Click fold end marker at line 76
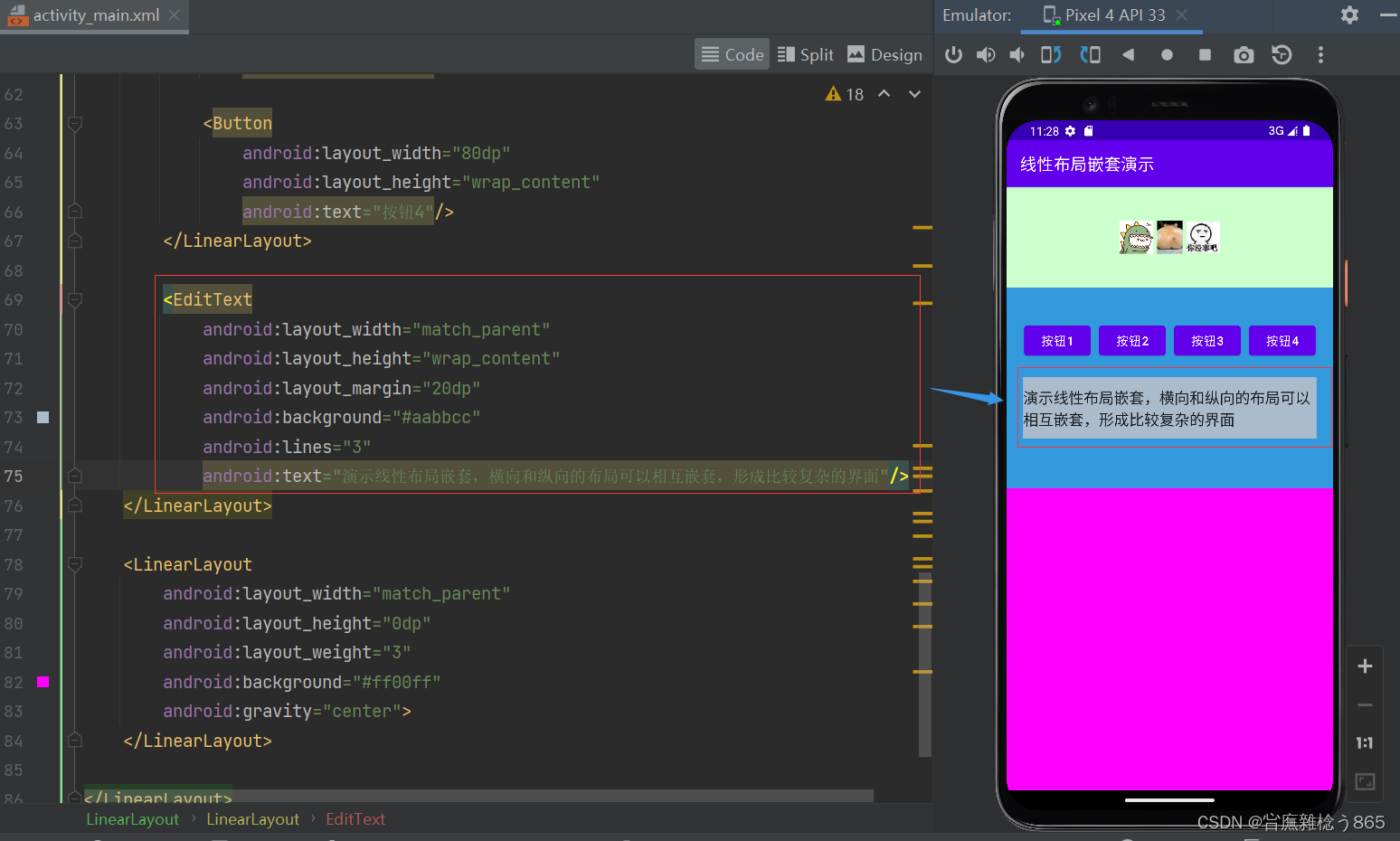The width and height of the screenshot is (1400, 841). [75, 506]
